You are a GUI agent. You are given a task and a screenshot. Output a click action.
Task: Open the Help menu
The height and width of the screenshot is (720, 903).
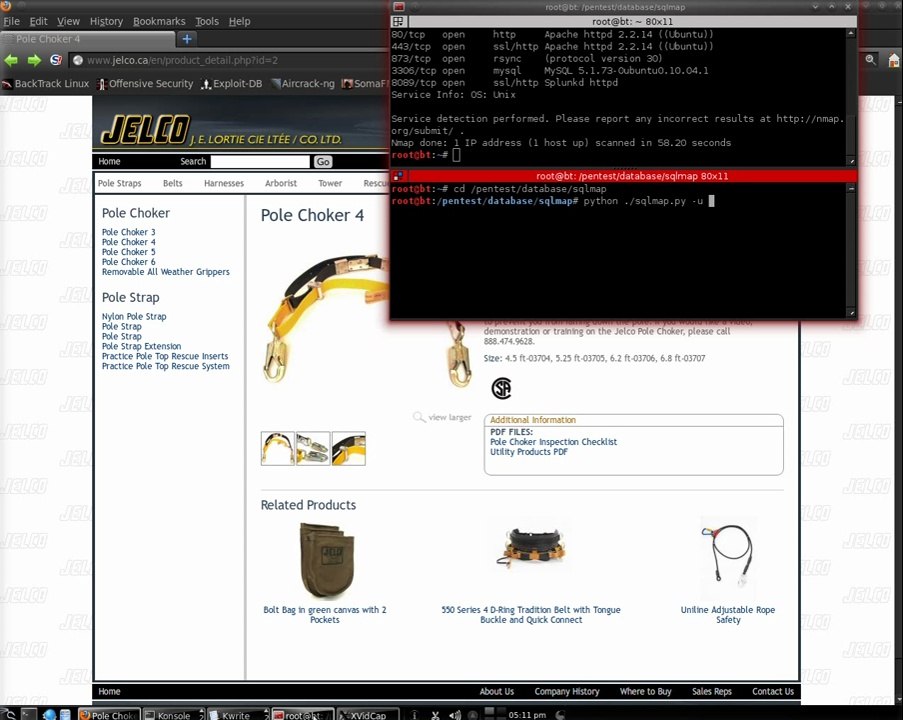coord(239,21)
